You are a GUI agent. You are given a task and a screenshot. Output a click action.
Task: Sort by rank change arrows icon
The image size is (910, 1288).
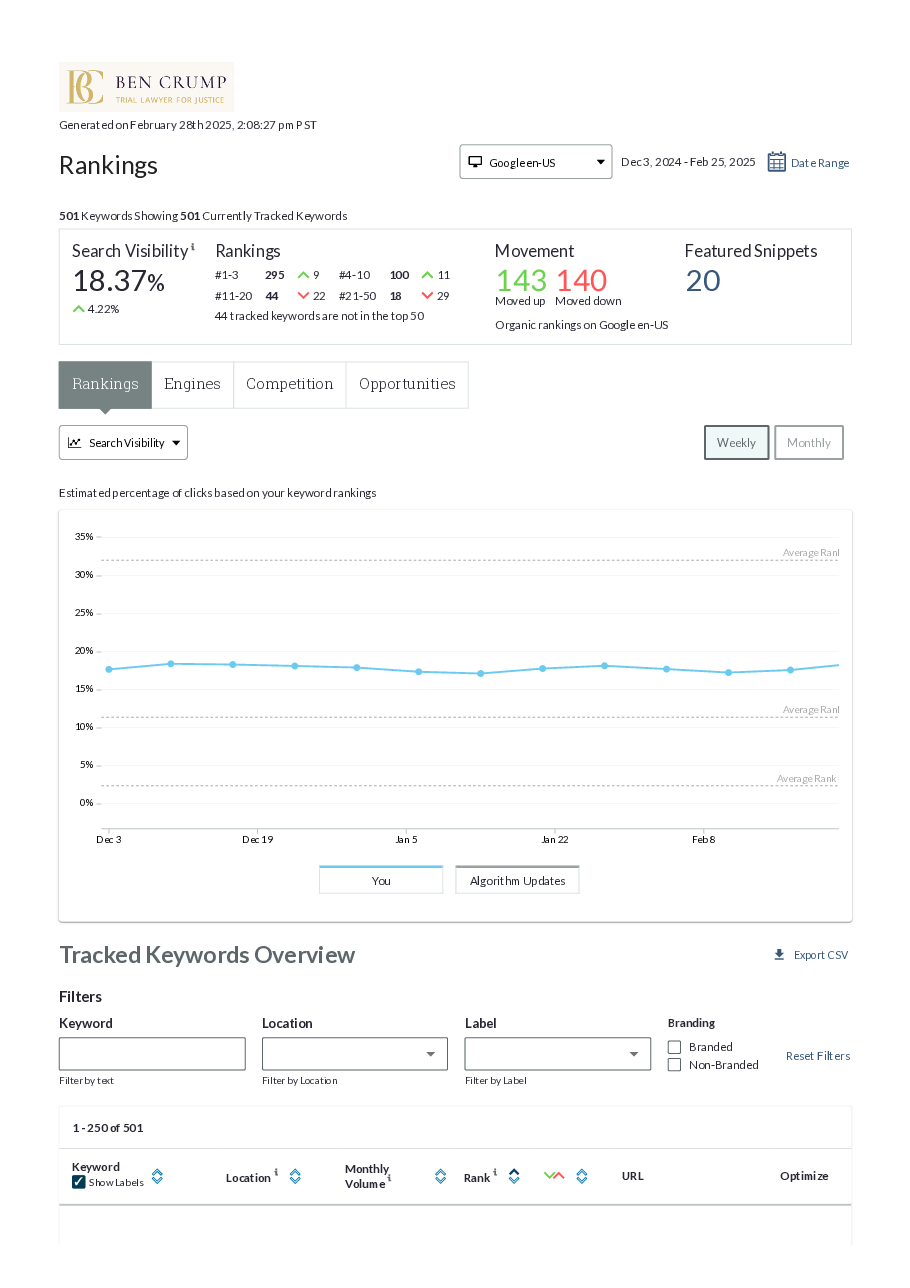[x=581, y=1176]
